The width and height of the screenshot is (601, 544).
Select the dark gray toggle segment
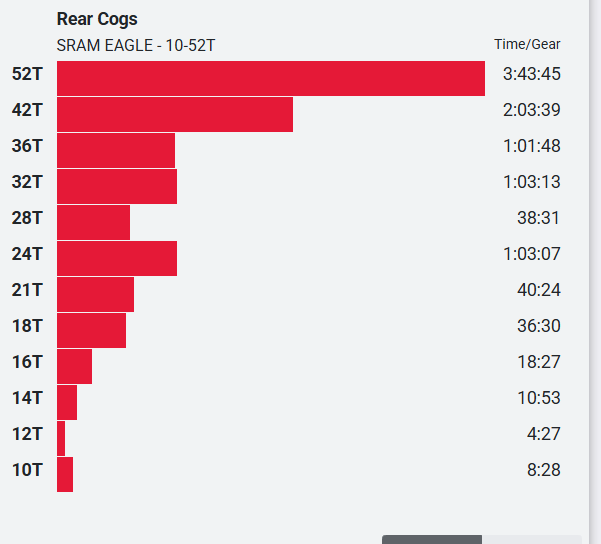[431, 540]
